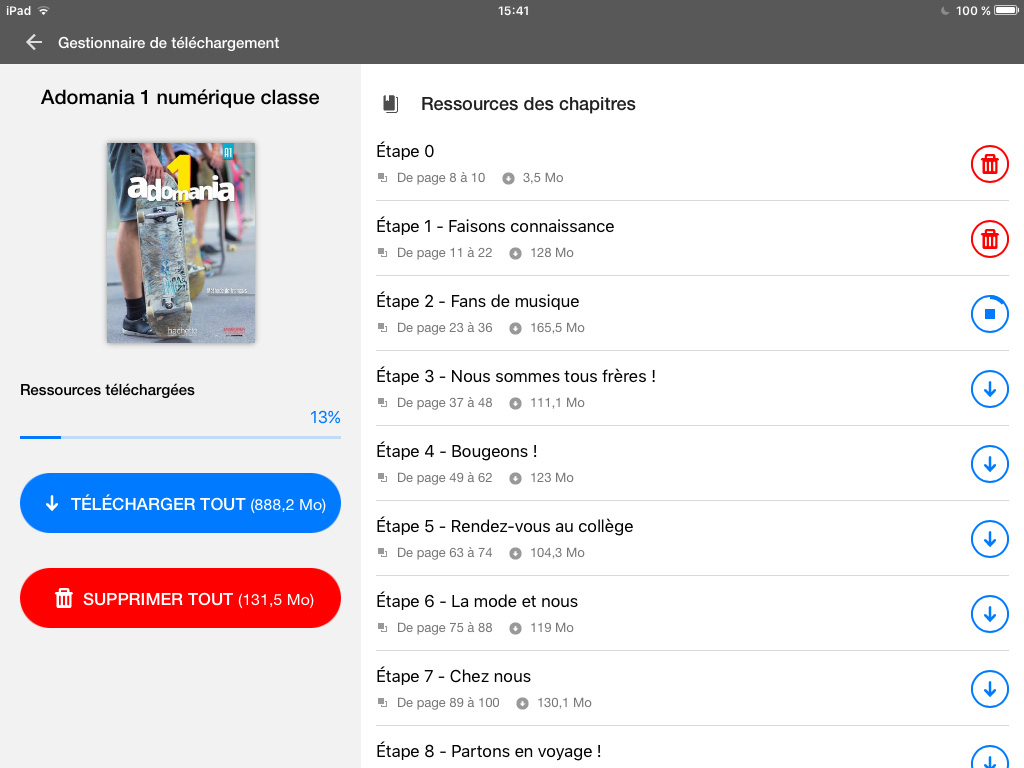
Task: Select Étape 5 - Rendez-vous au collège title
Action: coord(505,527)
